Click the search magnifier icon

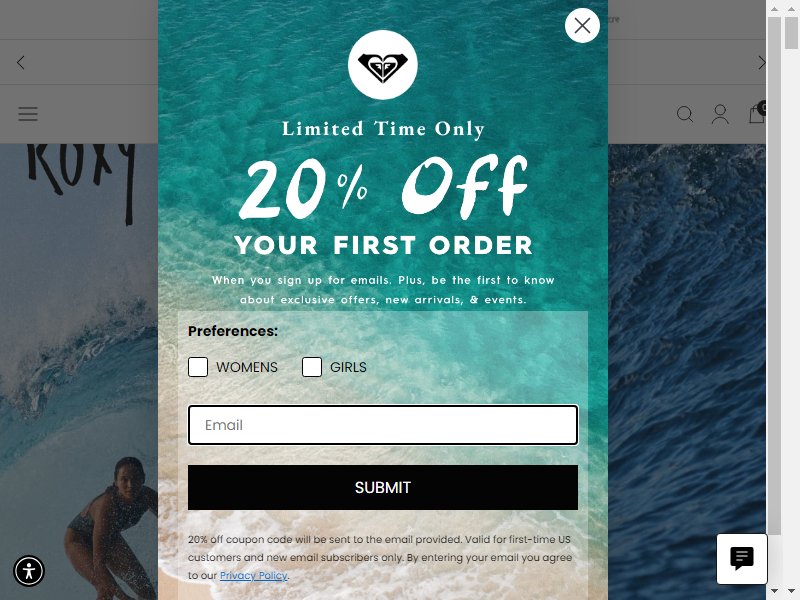(685, 114)
